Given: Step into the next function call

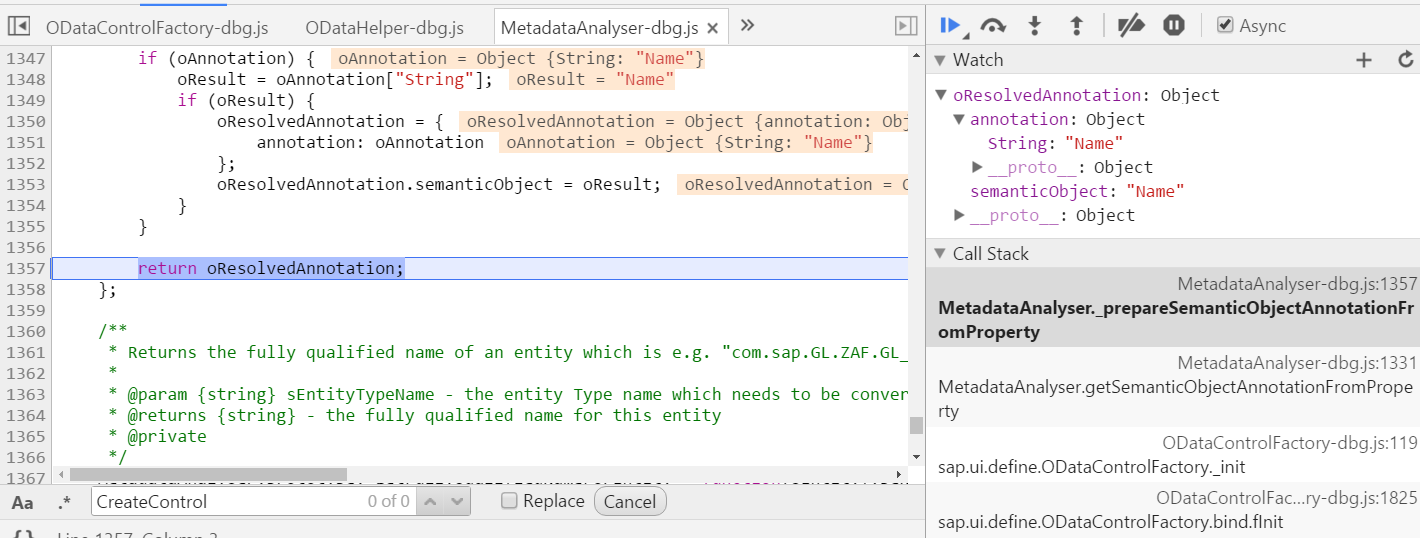Looking at the screenshot, I should (x=1035, y=25).
